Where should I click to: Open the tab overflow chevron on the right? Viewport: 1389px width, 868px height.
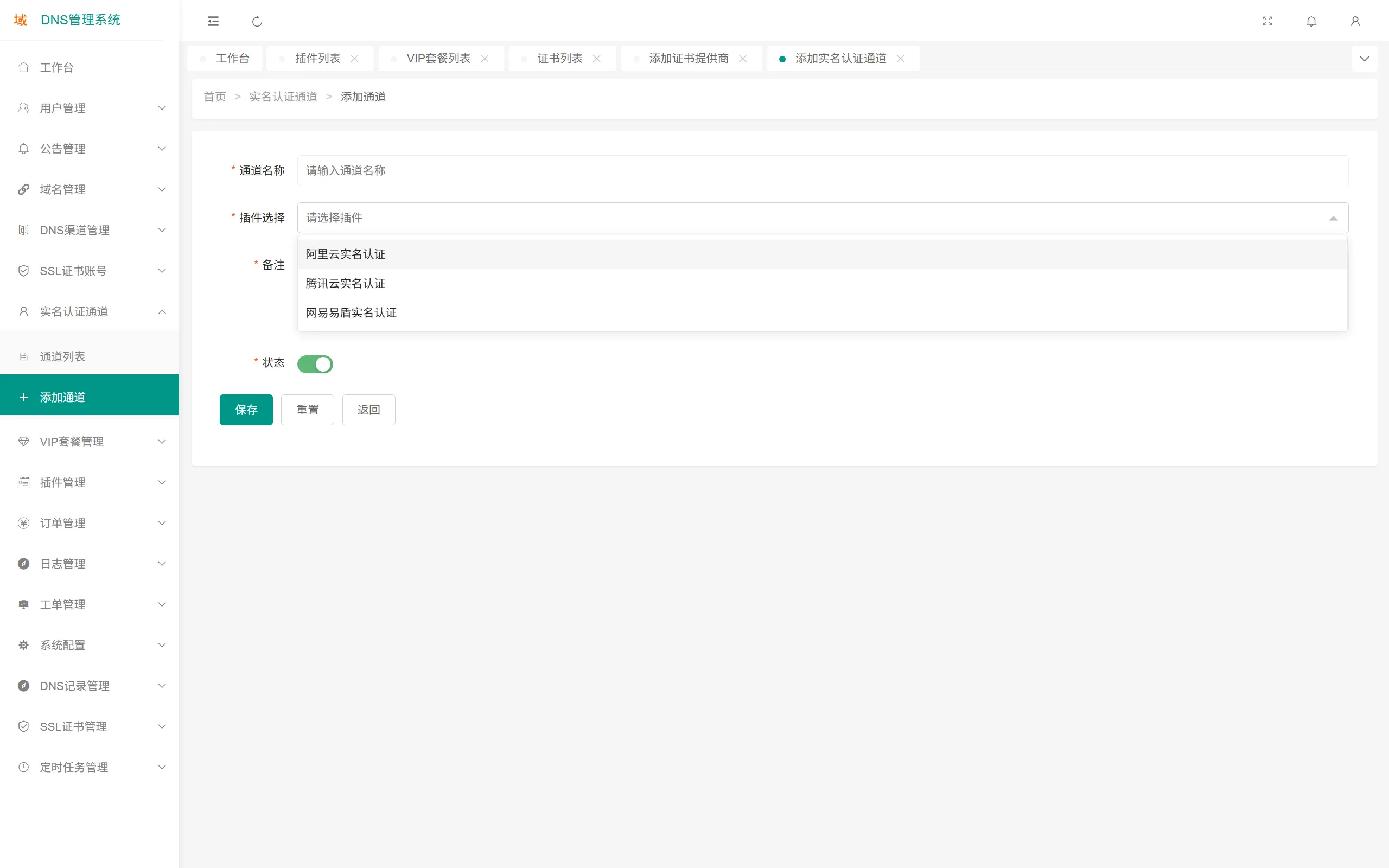coord(1365,58)
